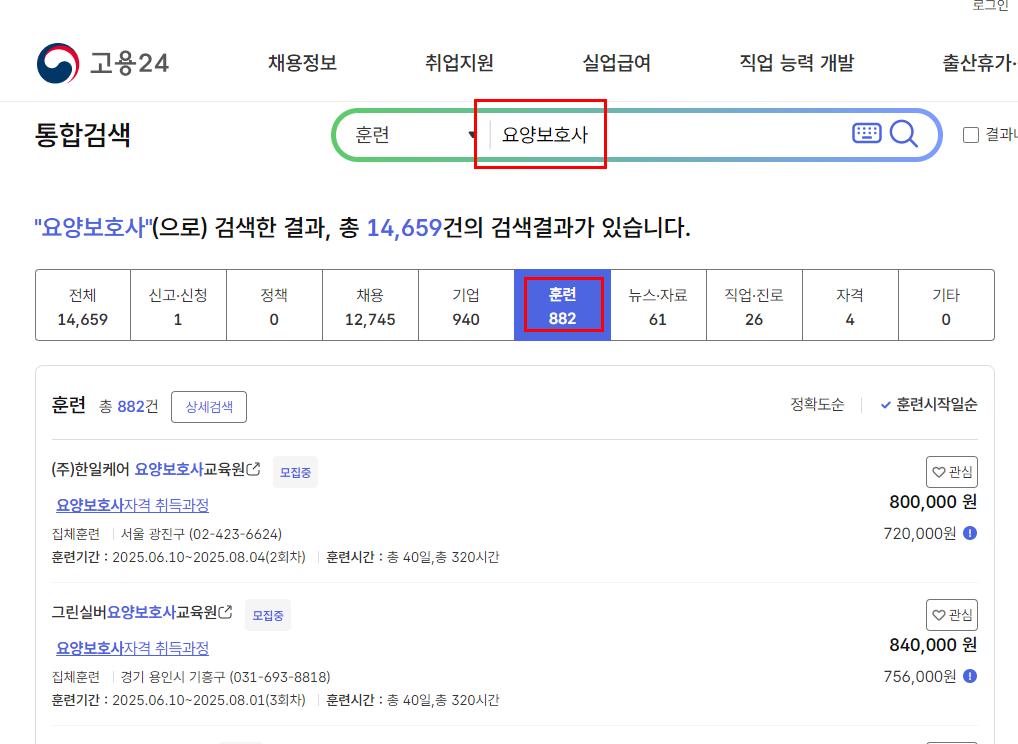Click the 고용24 logo emblem
1018x744 pixels.
tap(58, 63)
